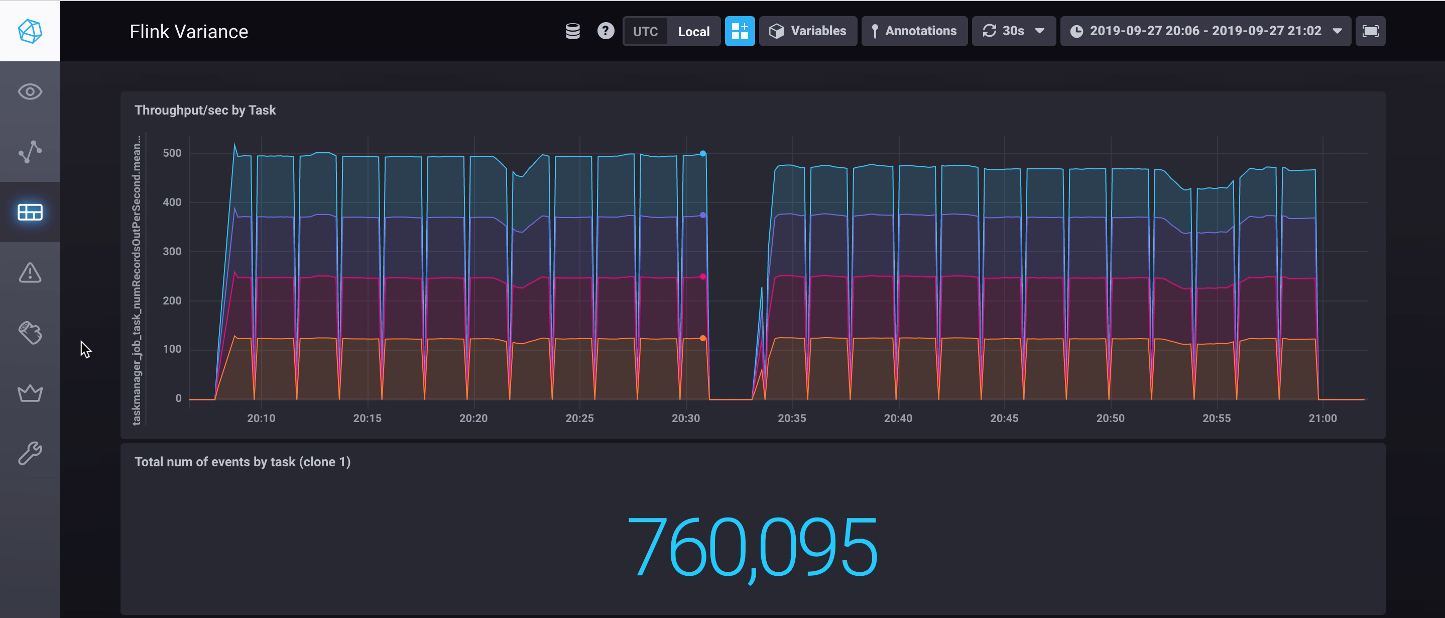Open Alerting triangle icon in sidebar
The height and width of the screenshot is (618, 1445).
30,272
